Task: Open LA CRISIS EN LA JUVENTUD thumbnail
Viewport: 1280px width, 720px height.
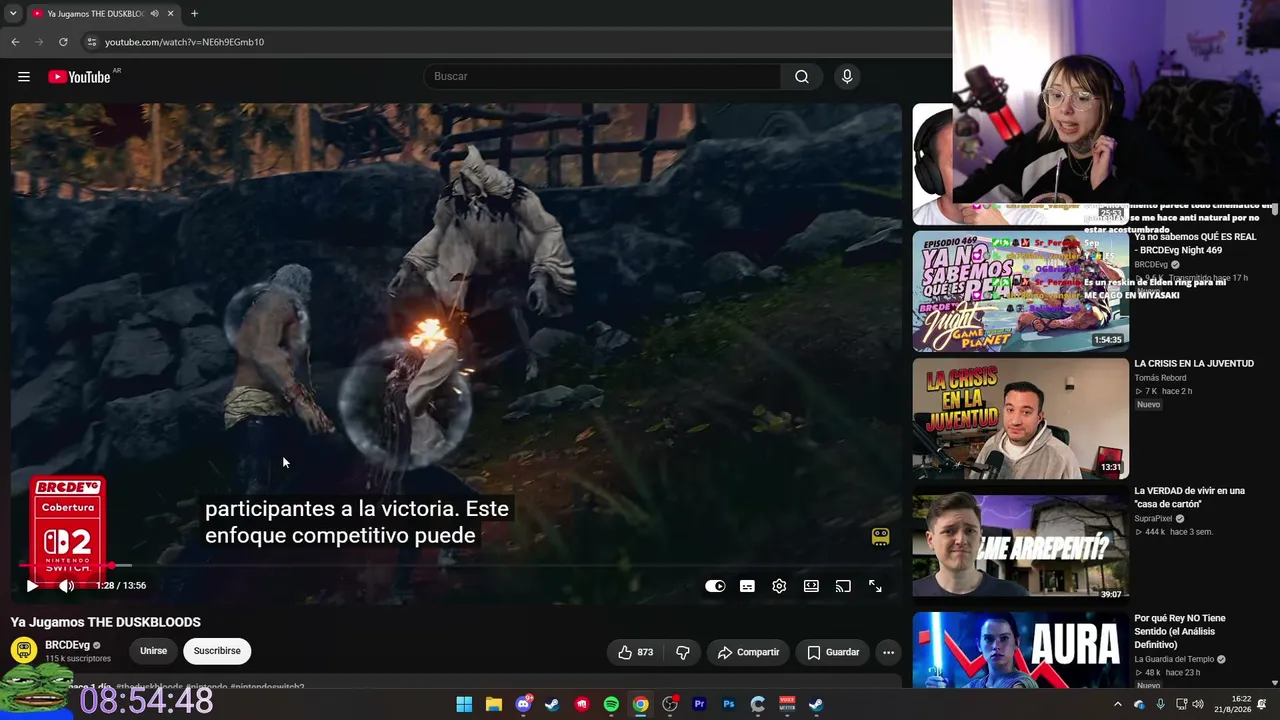Action: [1020, 418]
